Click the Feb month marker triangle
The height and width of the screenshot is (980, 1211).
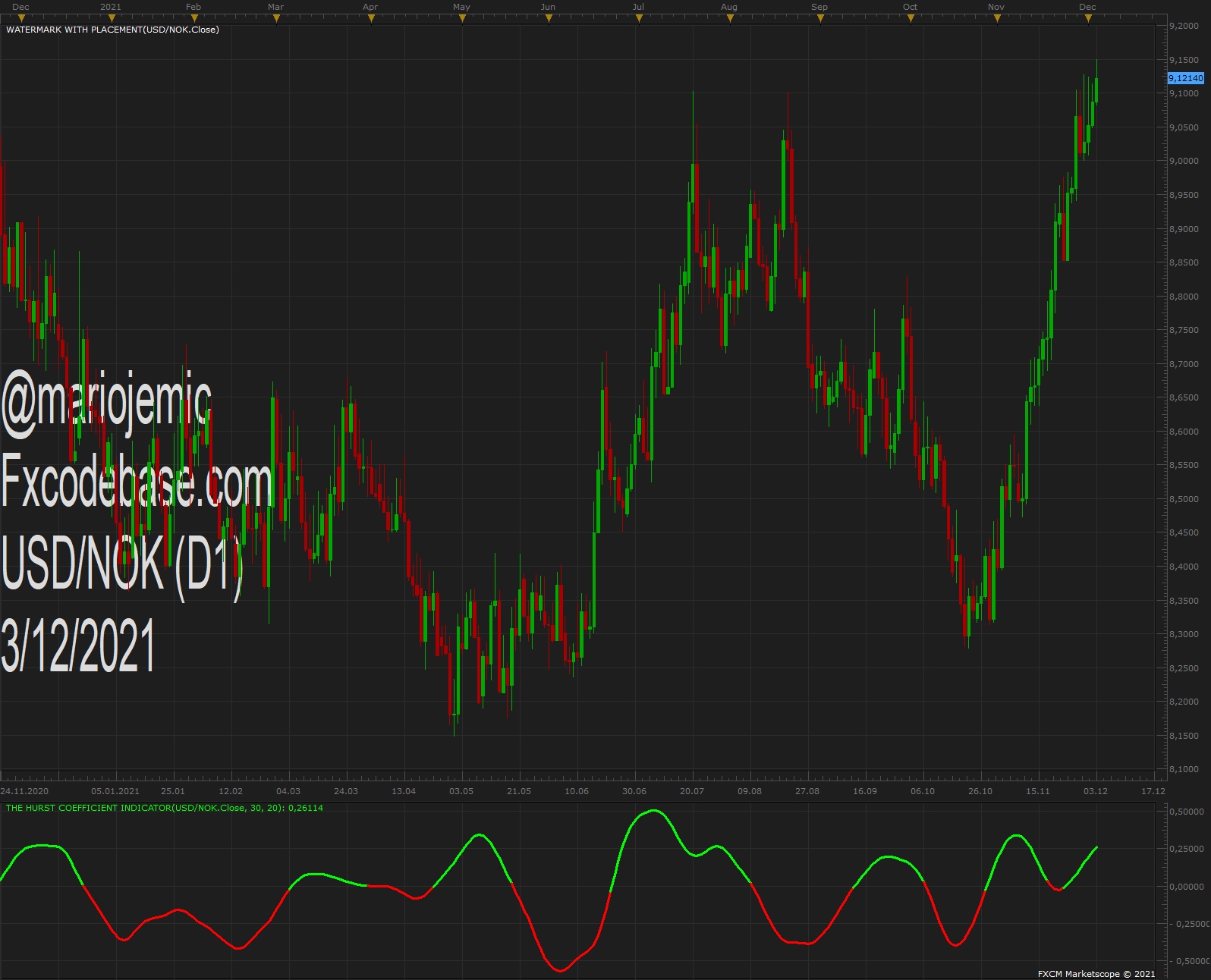click(x=194, y=18)
